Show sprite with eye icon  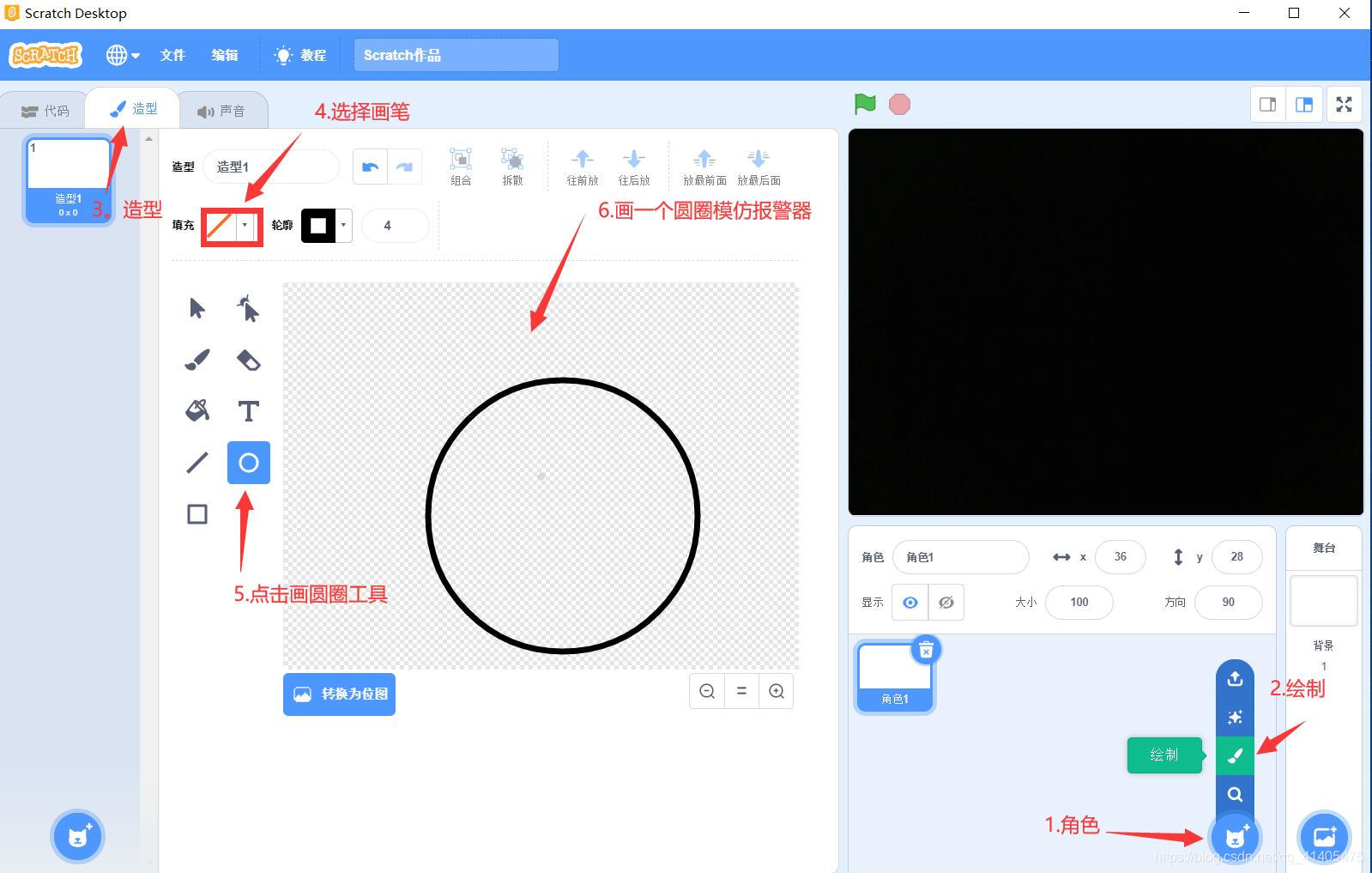click(x=910, y=603)
